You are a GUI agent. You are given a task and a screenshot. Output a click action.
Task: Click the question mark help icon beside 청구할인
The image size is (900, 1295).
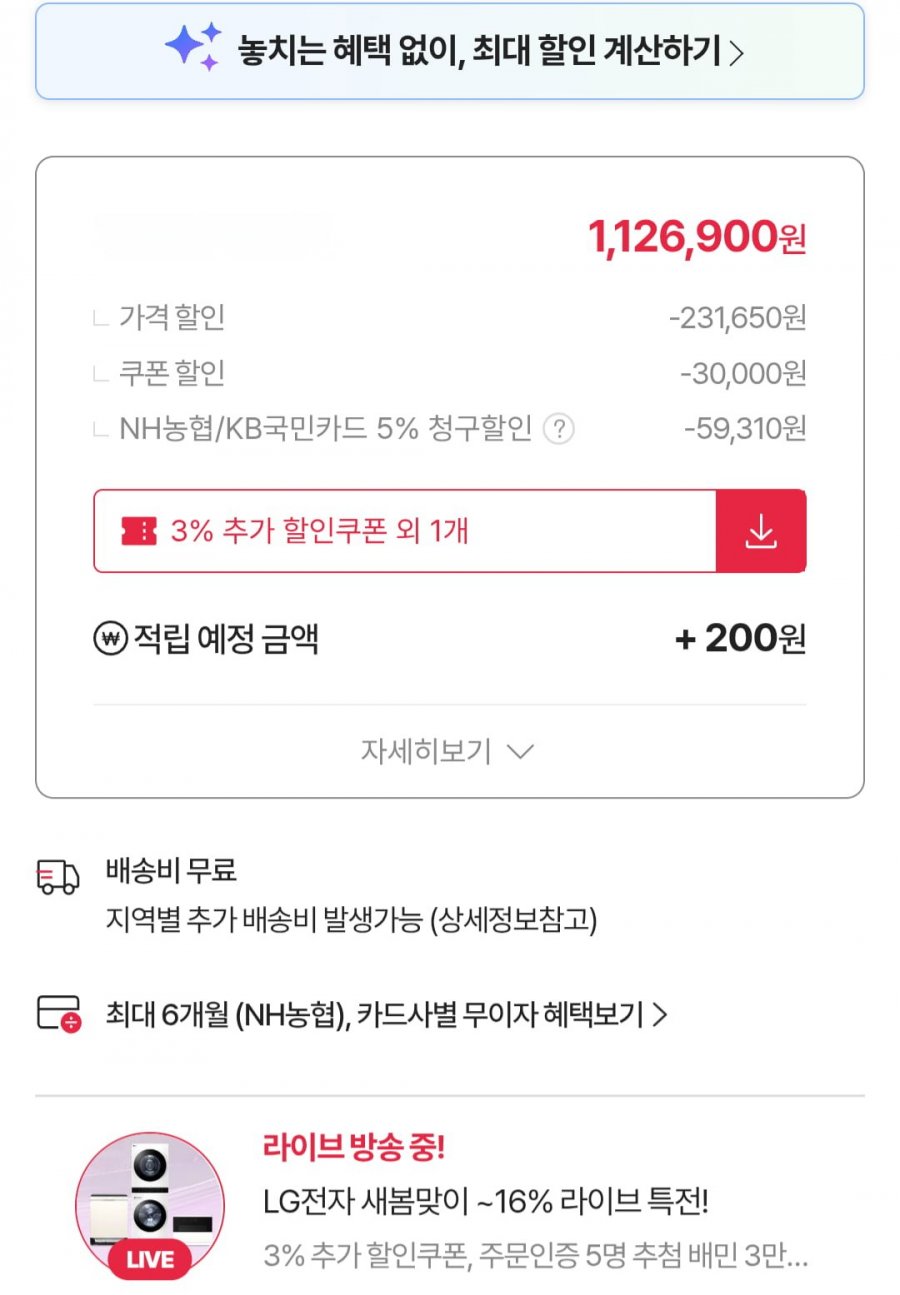[558, 430]
